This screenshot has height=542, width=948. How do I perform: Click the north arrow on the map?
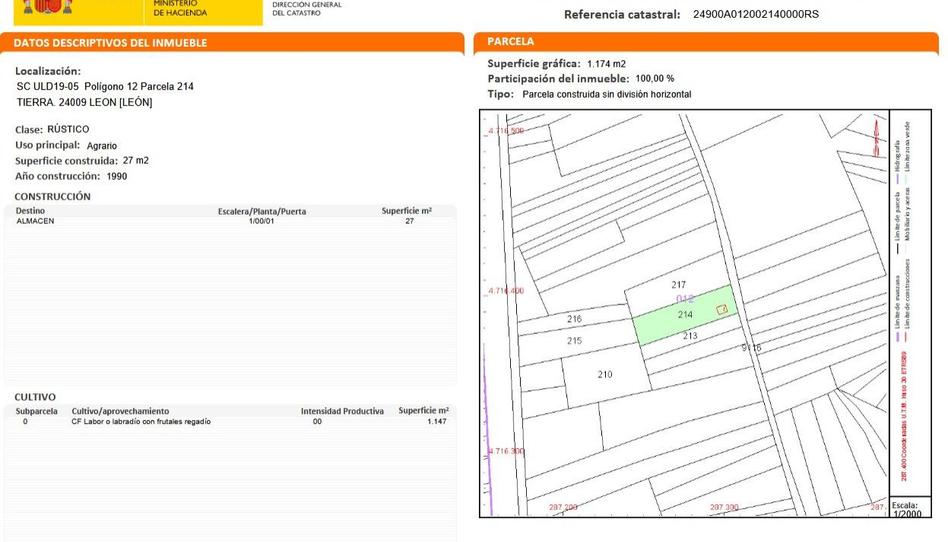click(874, 131)
